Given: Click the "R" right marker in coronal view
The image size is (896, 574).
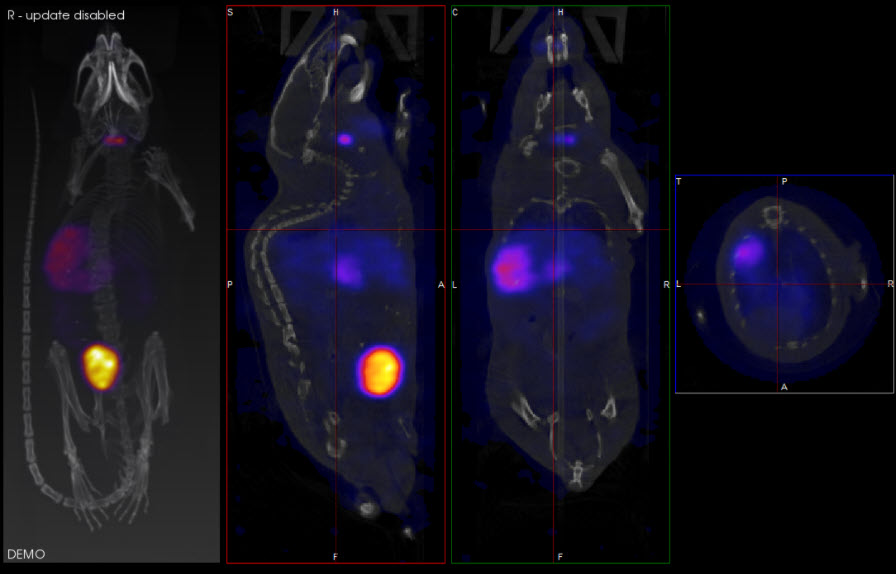Looking at the screenshot, I should click(x=666, y=284).
